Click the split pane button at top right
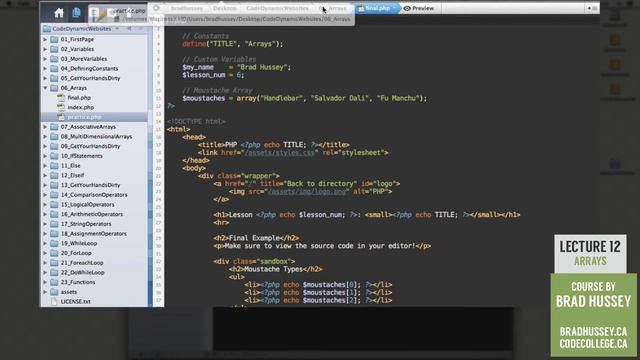This screenshot has height=360, width=640. pyautogui.click(x=592, y=8)
